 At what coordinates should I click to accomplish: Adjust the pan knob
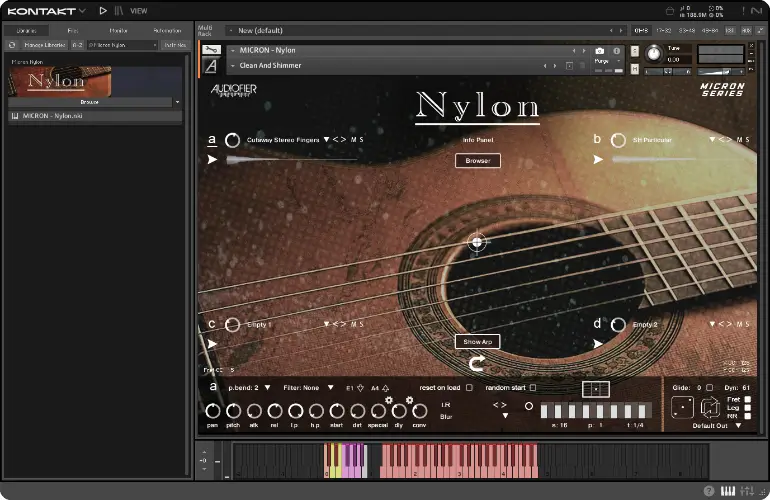212,411
